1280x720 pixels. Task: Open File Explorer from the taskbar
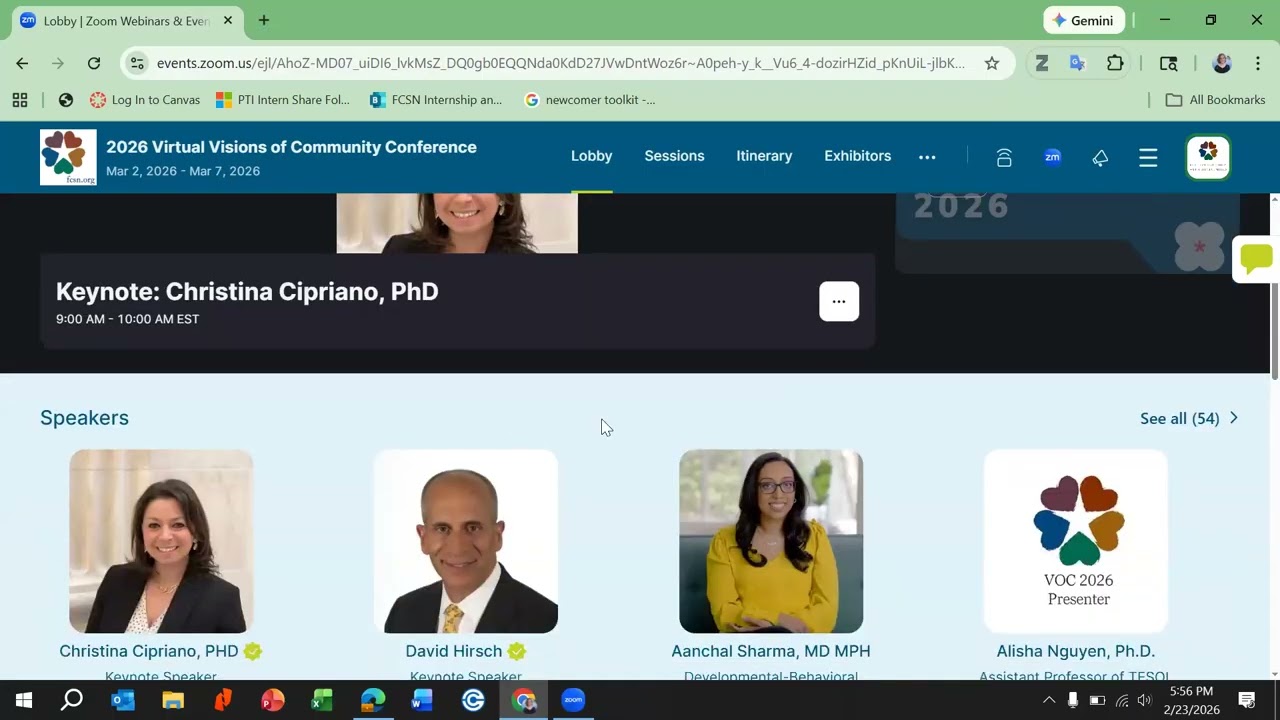pos(173,700)
